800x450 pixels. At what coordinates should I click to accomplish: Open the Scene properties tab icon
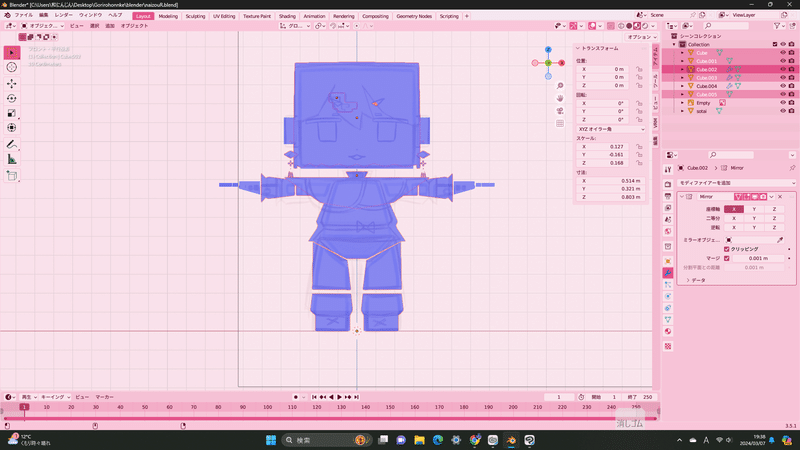point(668,219)
